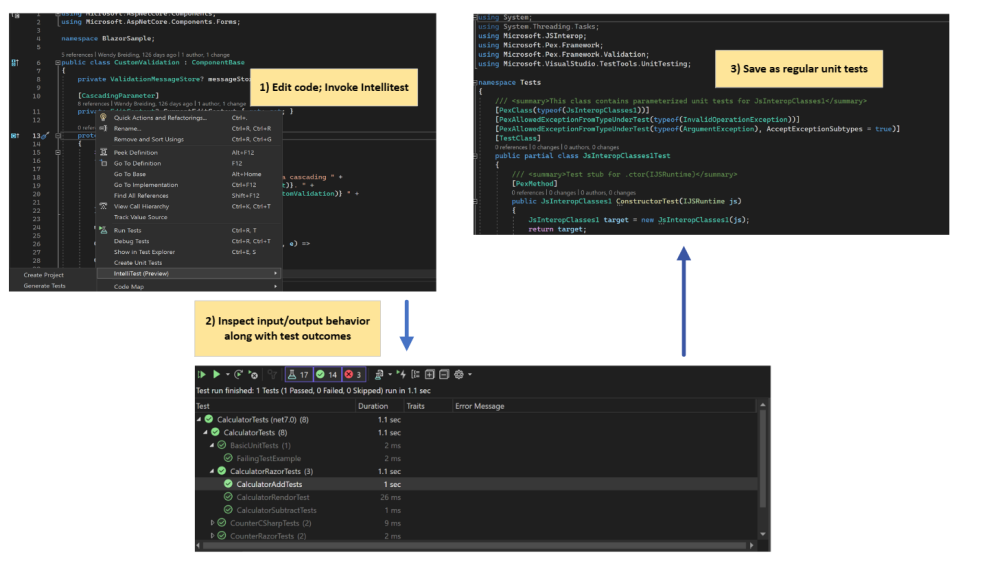Image resolution: width=1000 pixels, height=585 pixels.
Task: Toggle the failed tests filter showing 3
Action: tap(353, 374)
